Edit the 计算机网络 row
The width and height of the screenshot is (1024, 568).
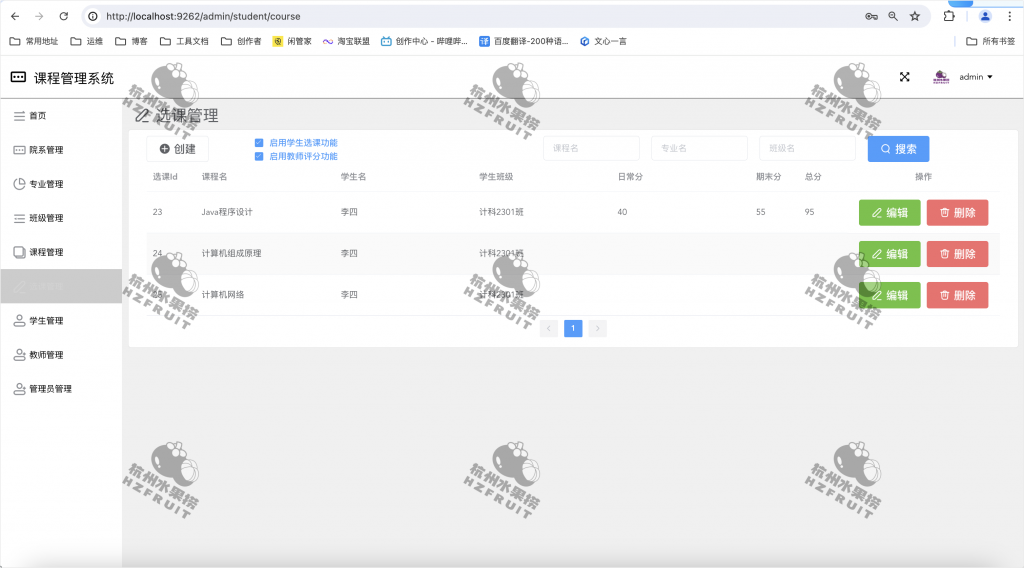pyautogui.click(x=889, y=295)
